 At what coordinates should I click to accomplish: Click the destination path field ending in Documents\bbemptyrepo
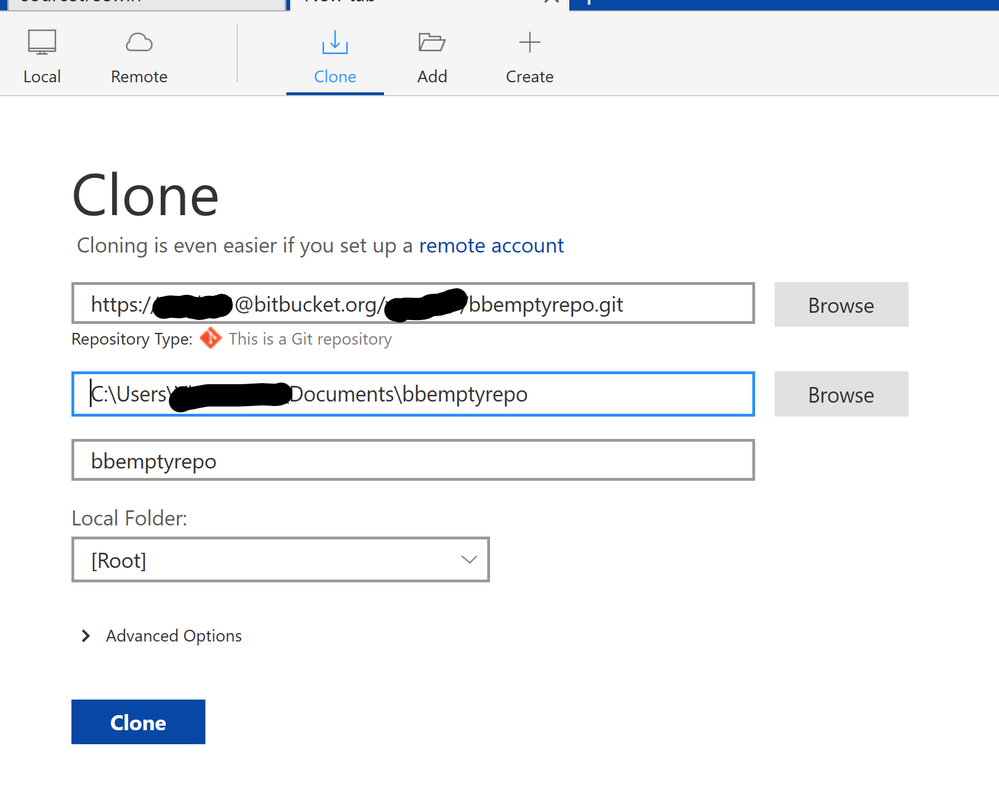pos(413,394)
